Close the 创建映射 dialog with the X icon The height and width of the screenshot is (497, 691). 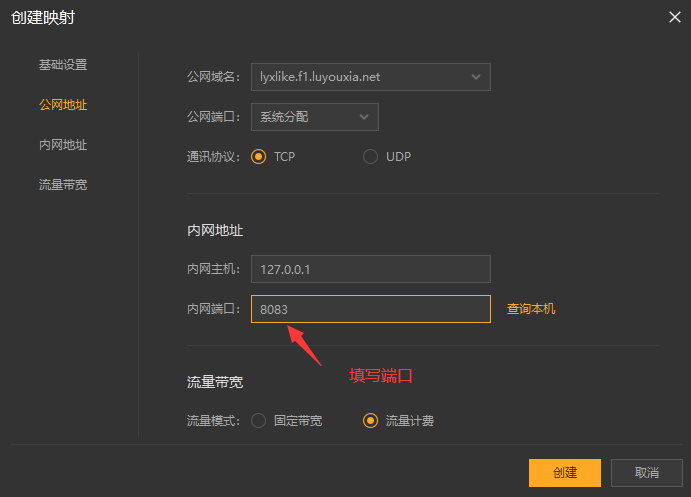[x=675, y=17]
